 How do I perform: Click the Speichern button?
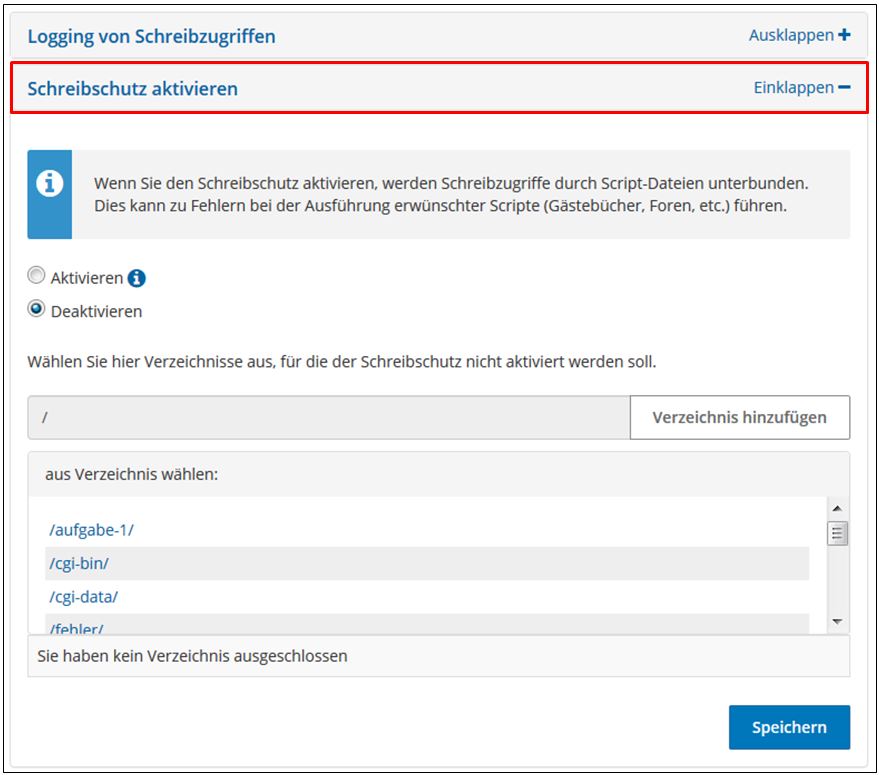click(x=790, y=727)
